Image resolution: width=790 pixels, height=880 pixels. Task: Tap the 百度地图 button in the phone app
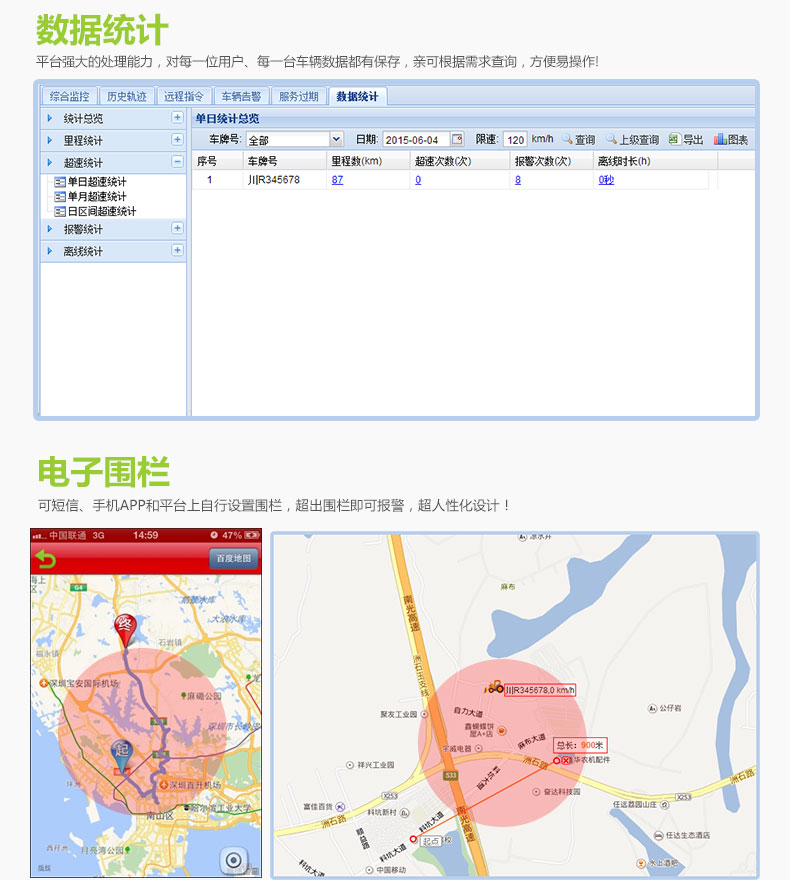pos(234,559)
